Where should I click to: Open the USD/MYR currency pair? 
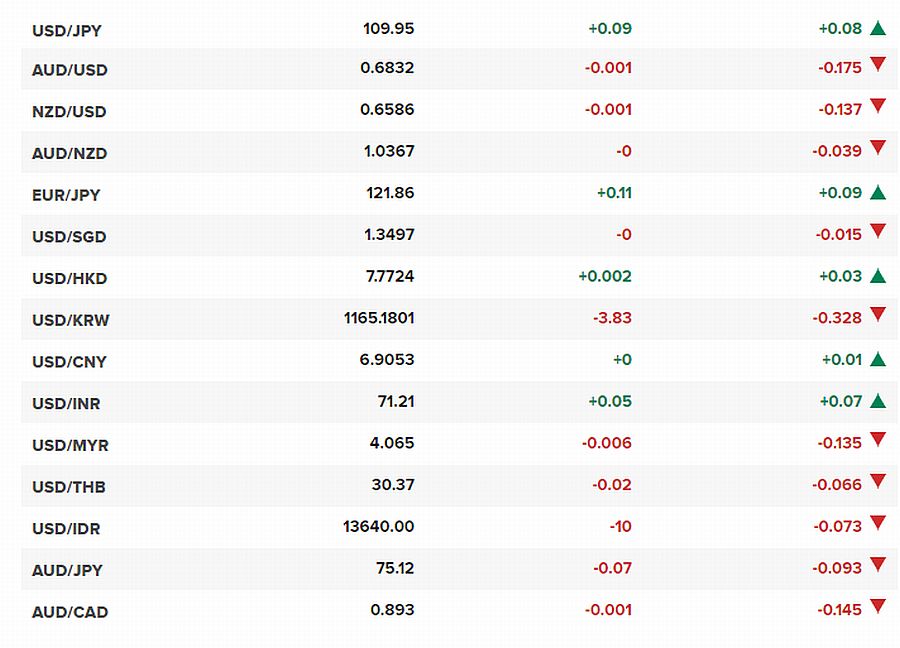pos(70,445)
